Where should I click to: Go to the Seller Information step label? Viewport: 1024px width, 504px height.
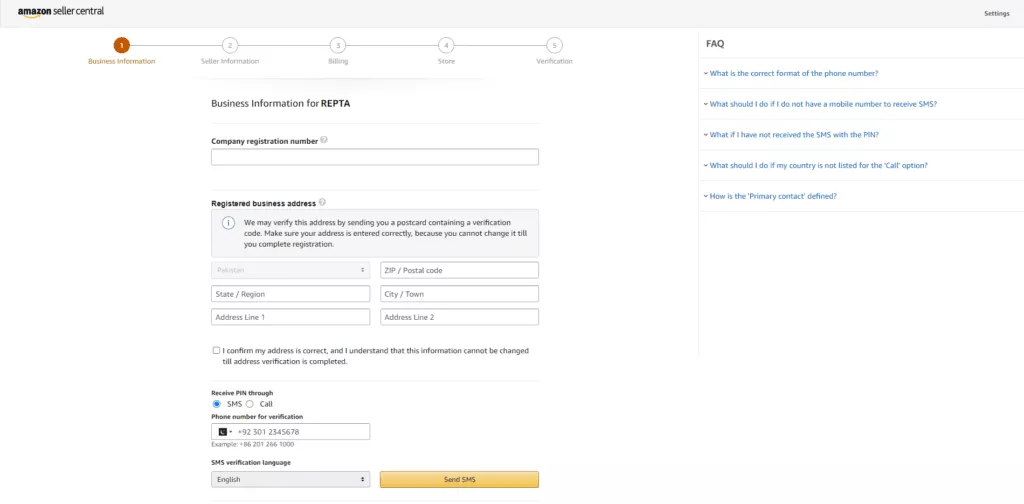pyautogui.click(x=230, y=61)
